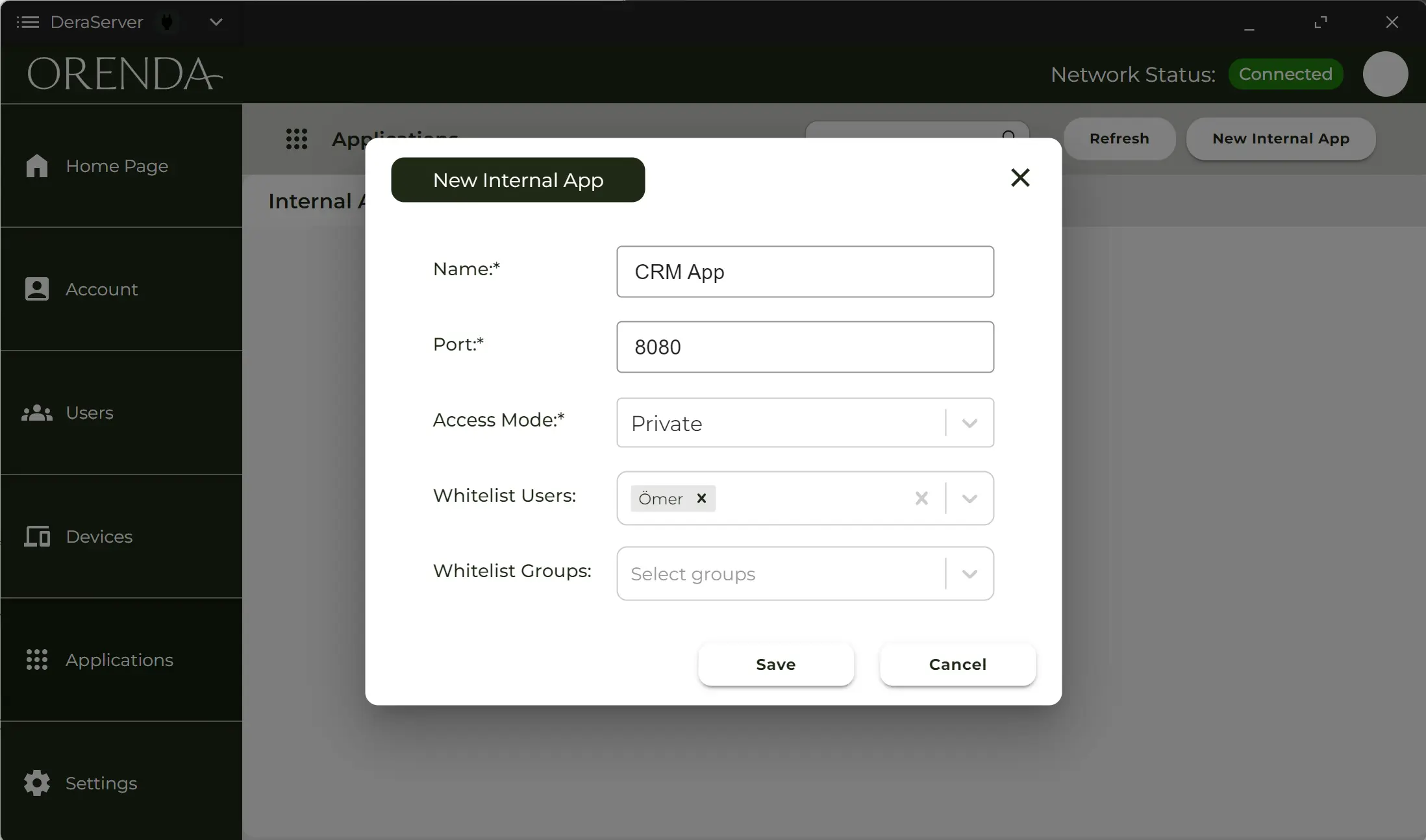Open the Select groups dropdown
The image size is (1426, 840).
[969, 573]
